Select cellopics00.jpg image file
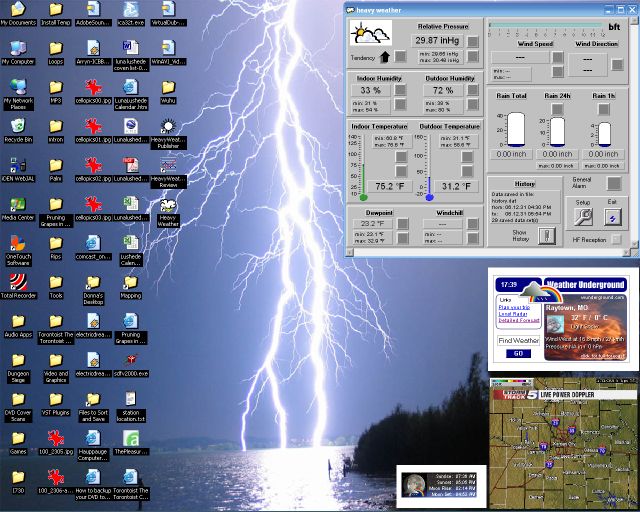The height and width of the screenshot is (512, 640). (93, 91)
